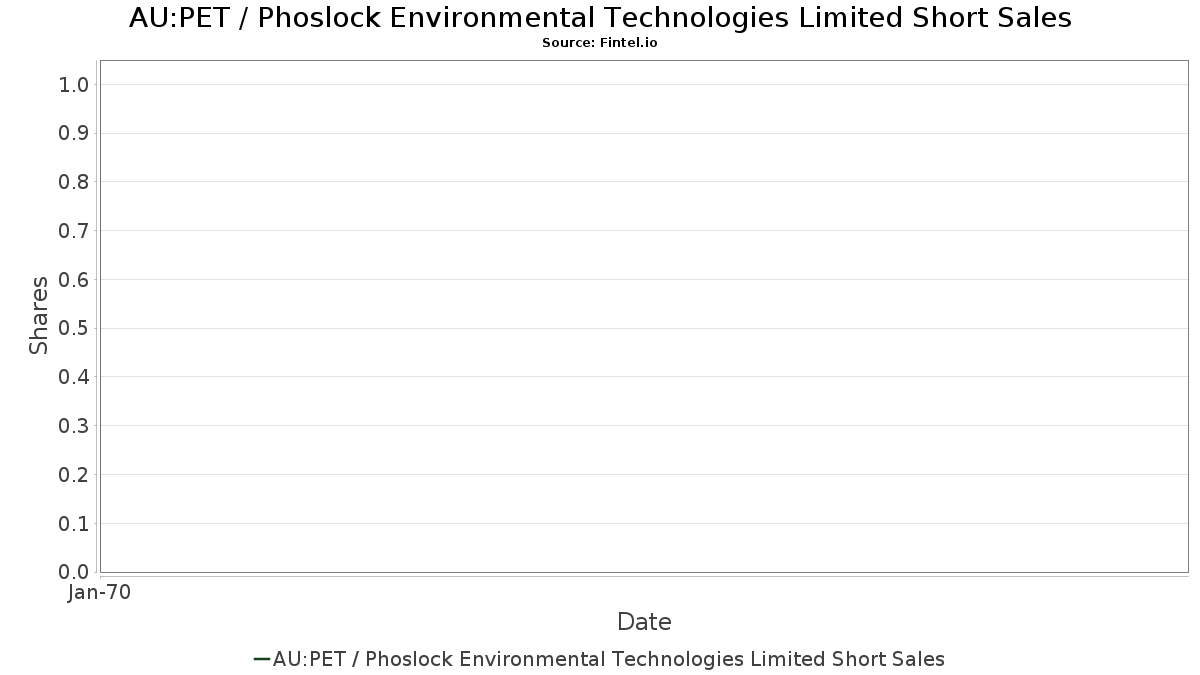
Task: Select the 0.6 y-axis tick label
Action: [75, 280]
